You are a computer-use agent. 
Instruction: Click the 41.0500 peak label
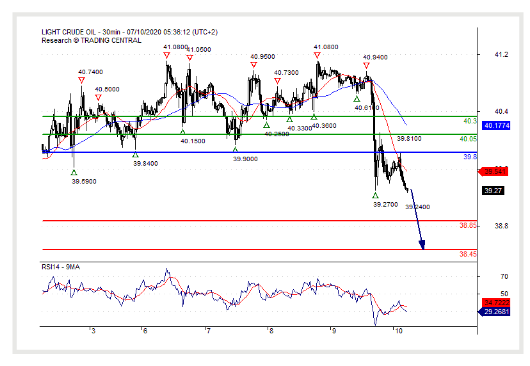coord(199,50)
